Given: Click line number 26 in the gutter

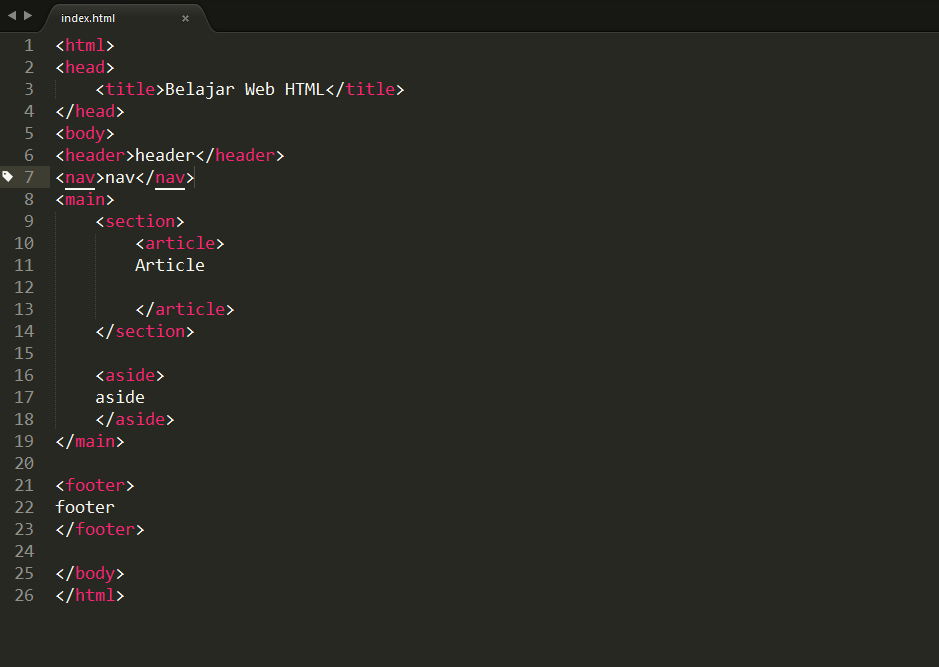Looking at the screenshot, I should [x=23, y=595].
